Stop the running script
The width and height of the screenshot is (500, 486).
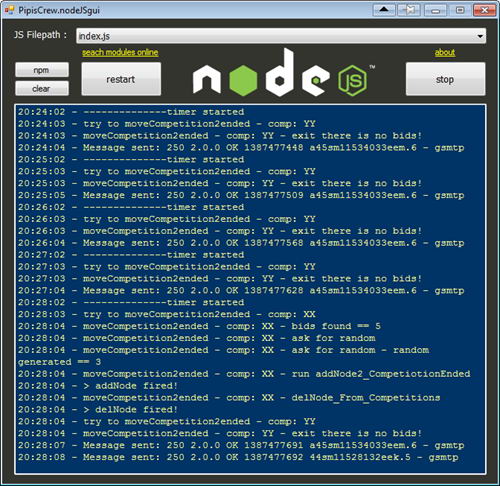[x=445, y=79]
